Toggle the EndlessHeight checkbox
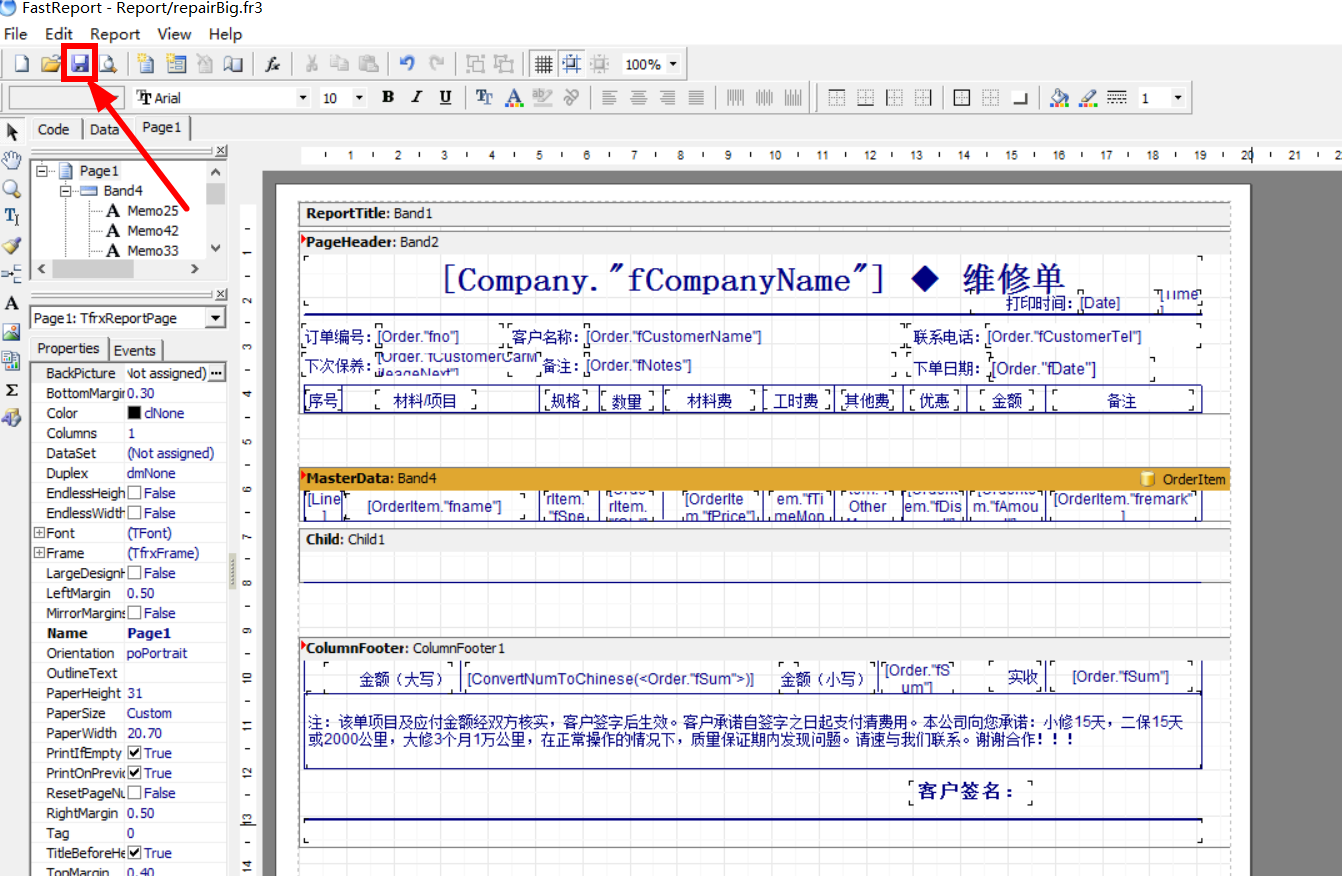 (134, 493)
